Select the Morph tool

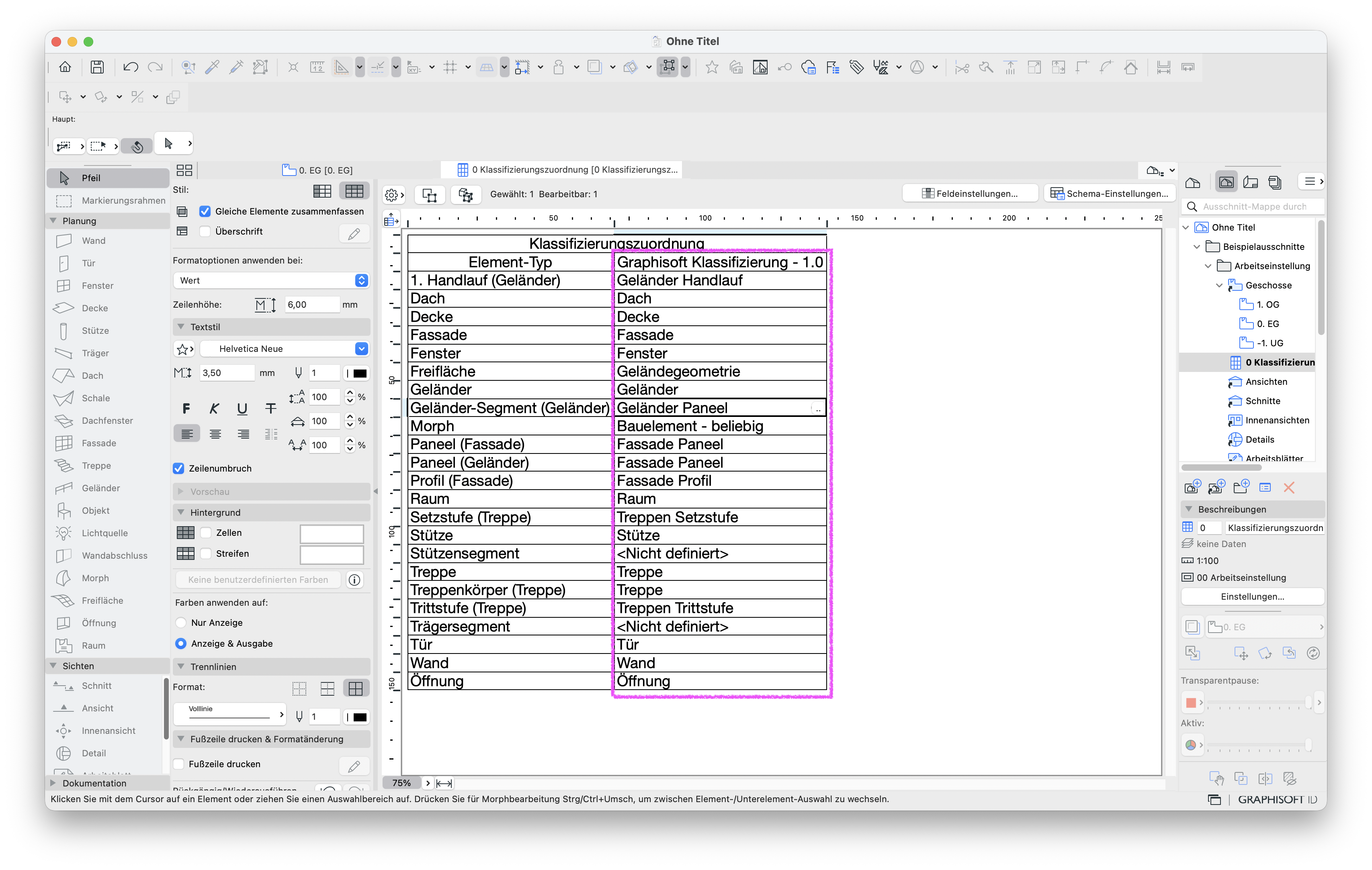(108, 578)
